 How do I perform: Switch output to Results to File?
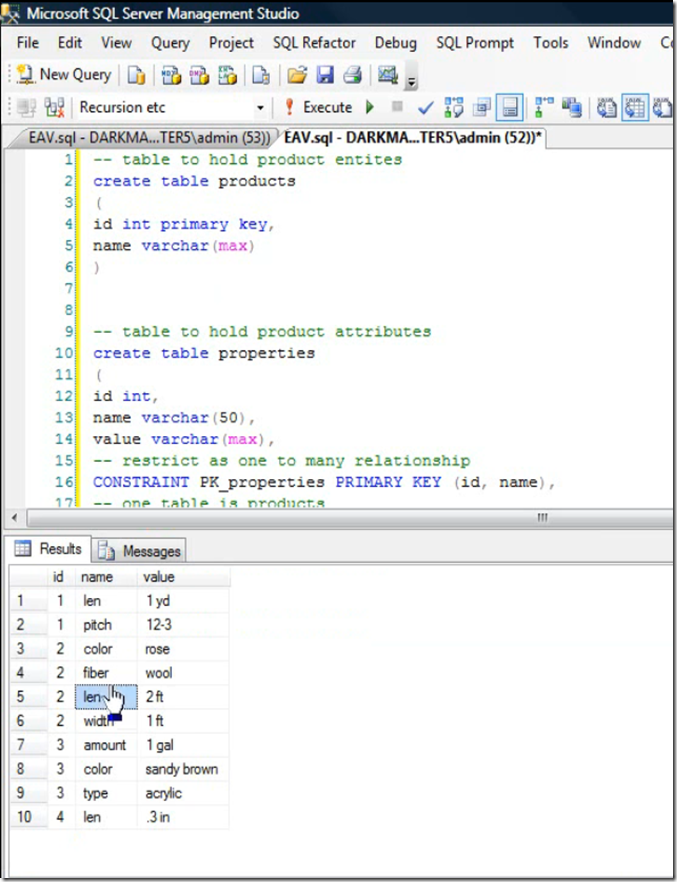(664, 107)
